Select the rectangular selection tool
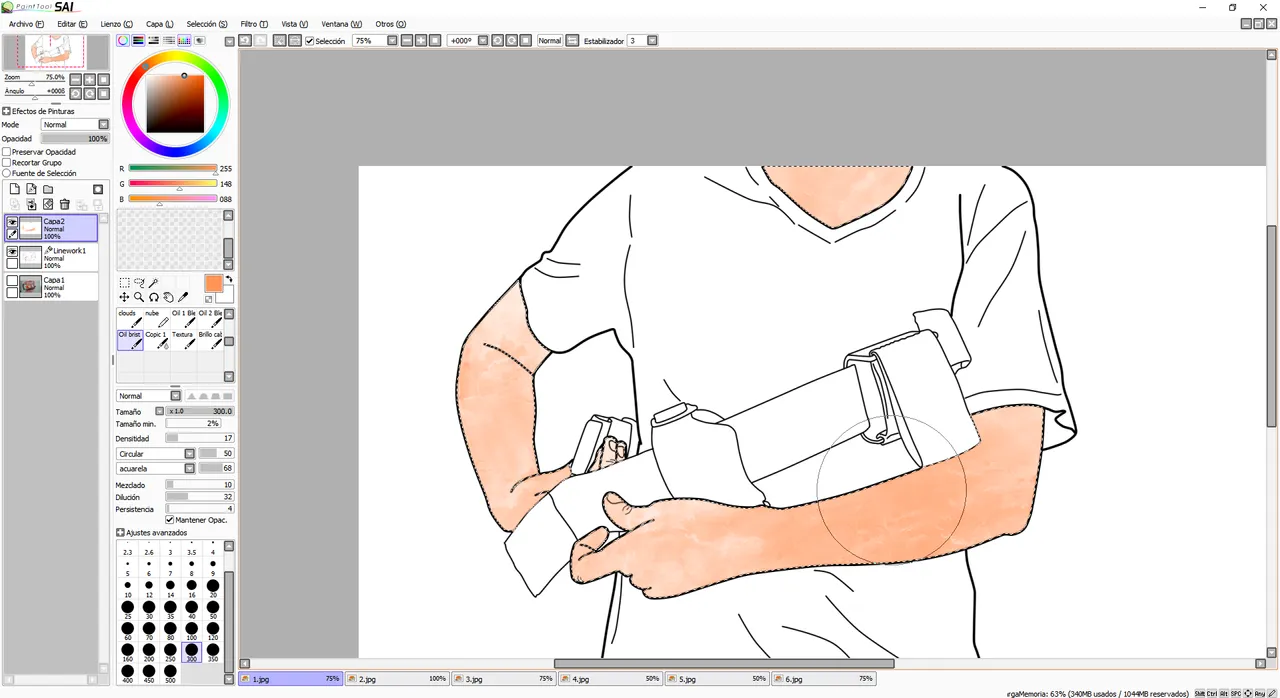This screenshot has height=698, width=1280. click(x=124, y=283)
